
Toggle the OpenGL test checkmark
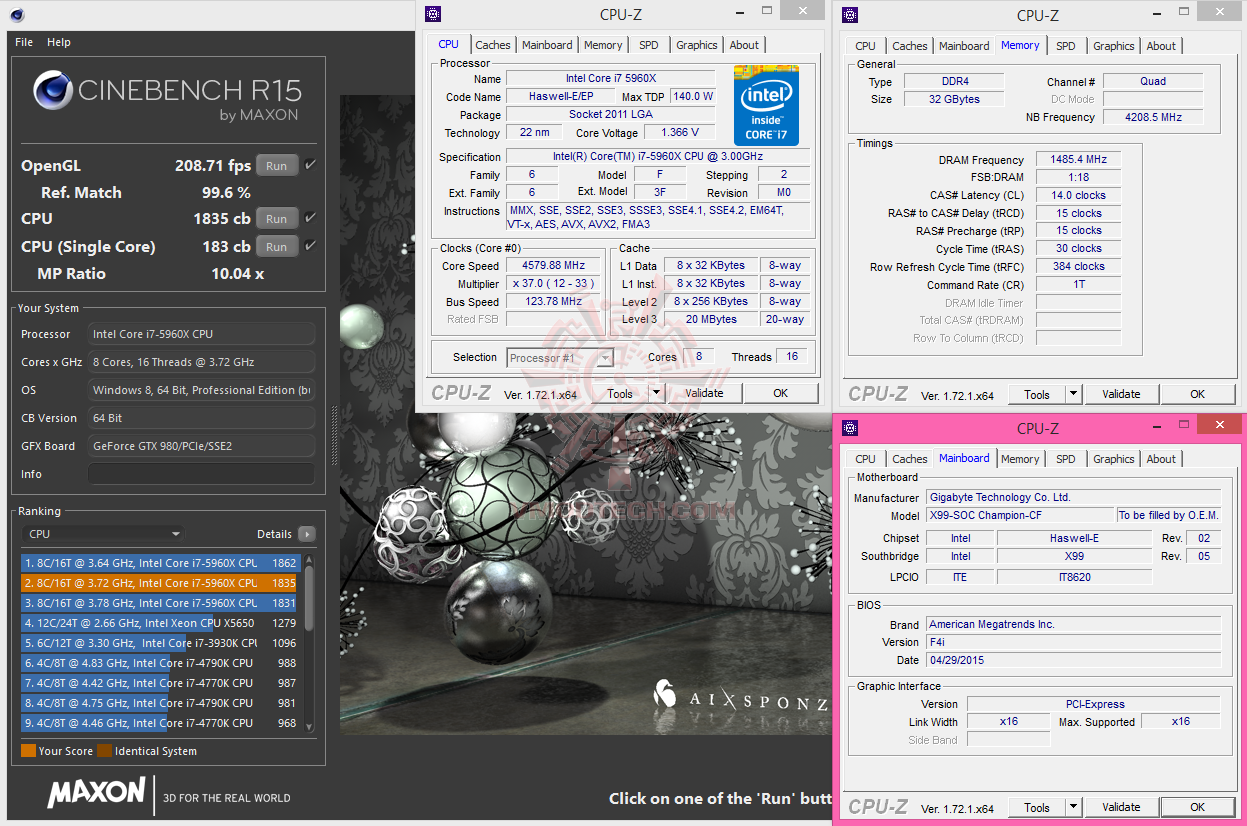pos(310,165)
